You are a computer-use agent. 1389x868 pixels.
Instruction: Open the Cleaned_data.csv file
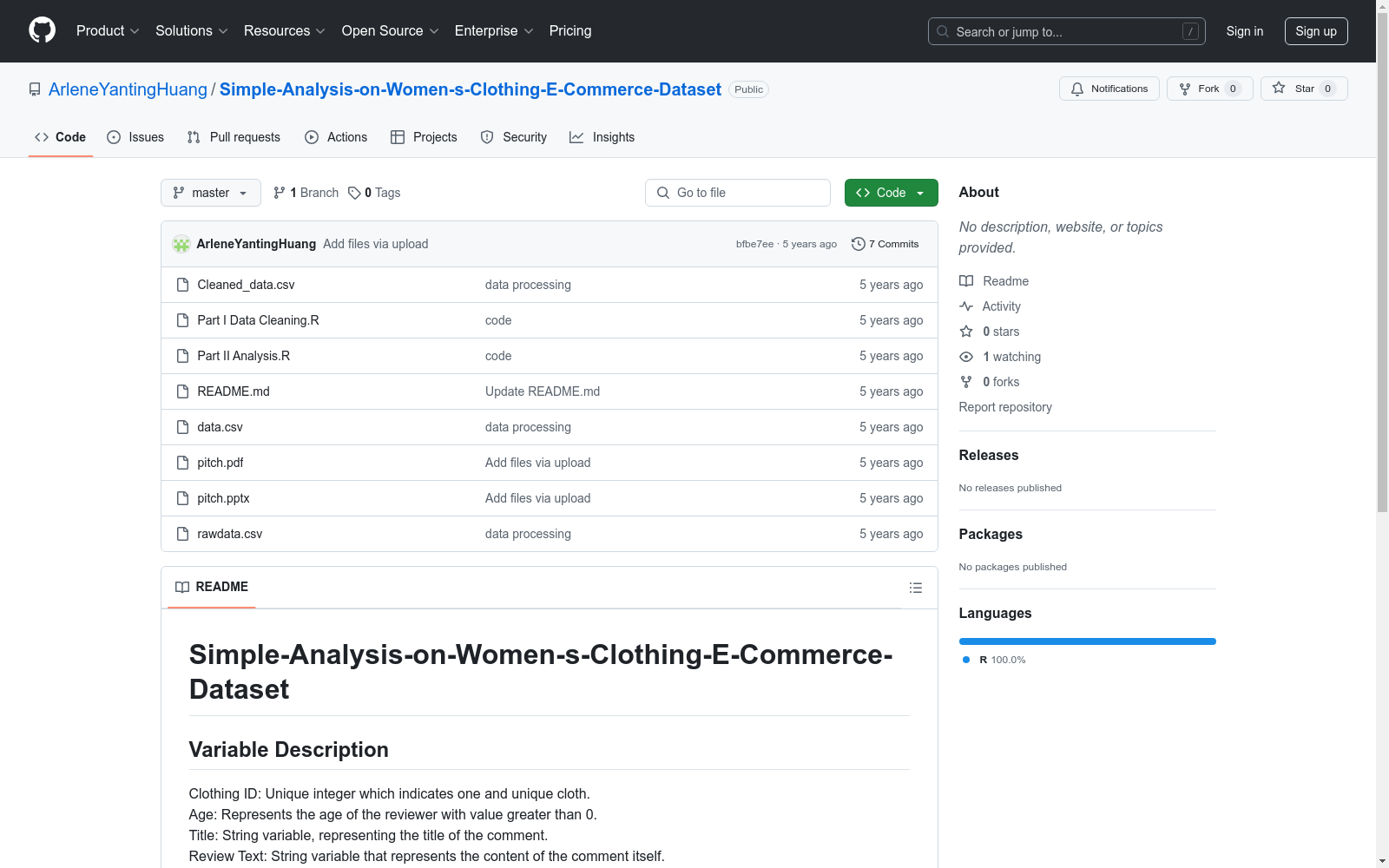[x=246, y=285]
